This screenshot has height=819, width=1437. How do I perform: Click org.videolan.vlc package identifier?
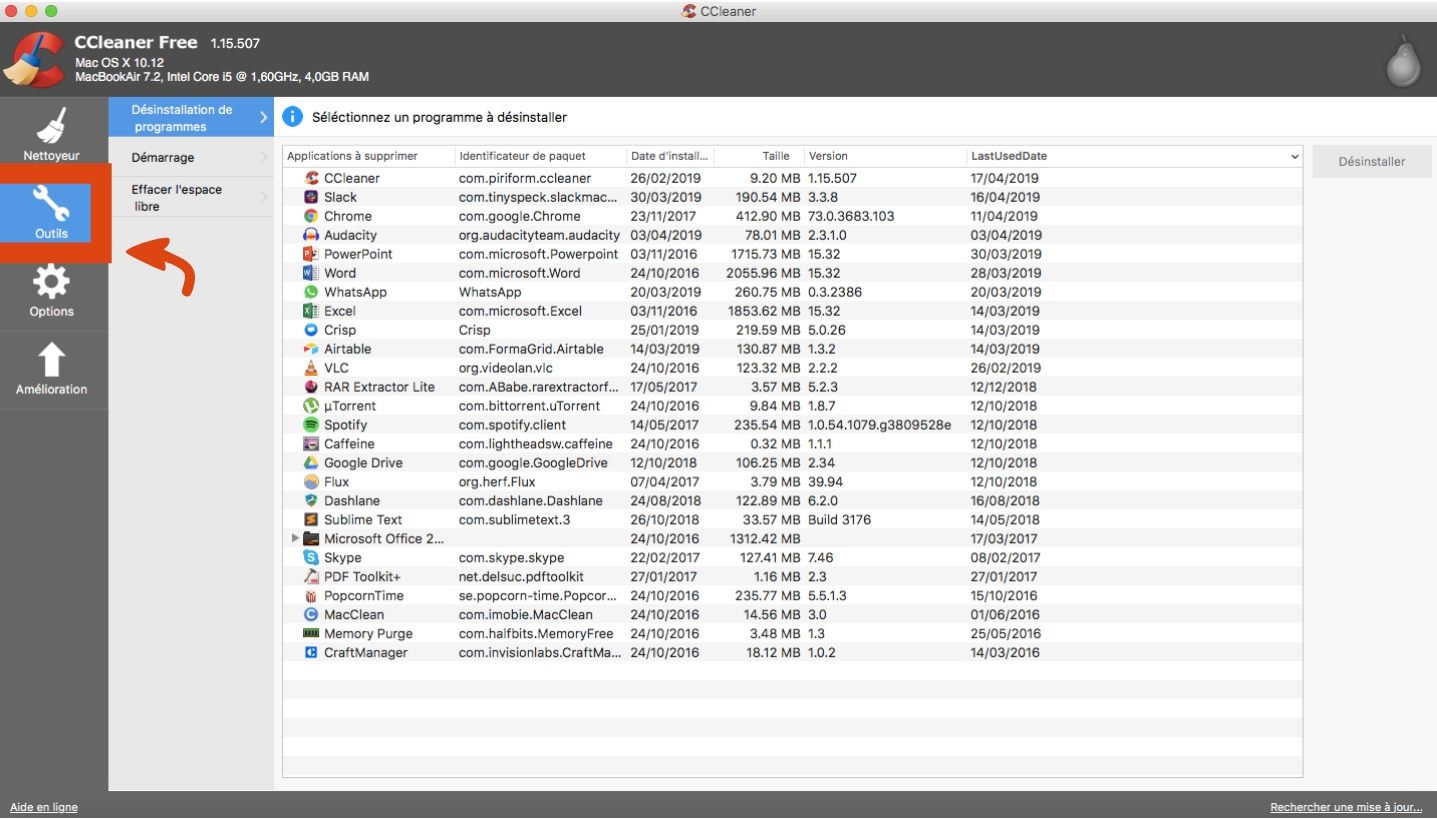(504, 368)
